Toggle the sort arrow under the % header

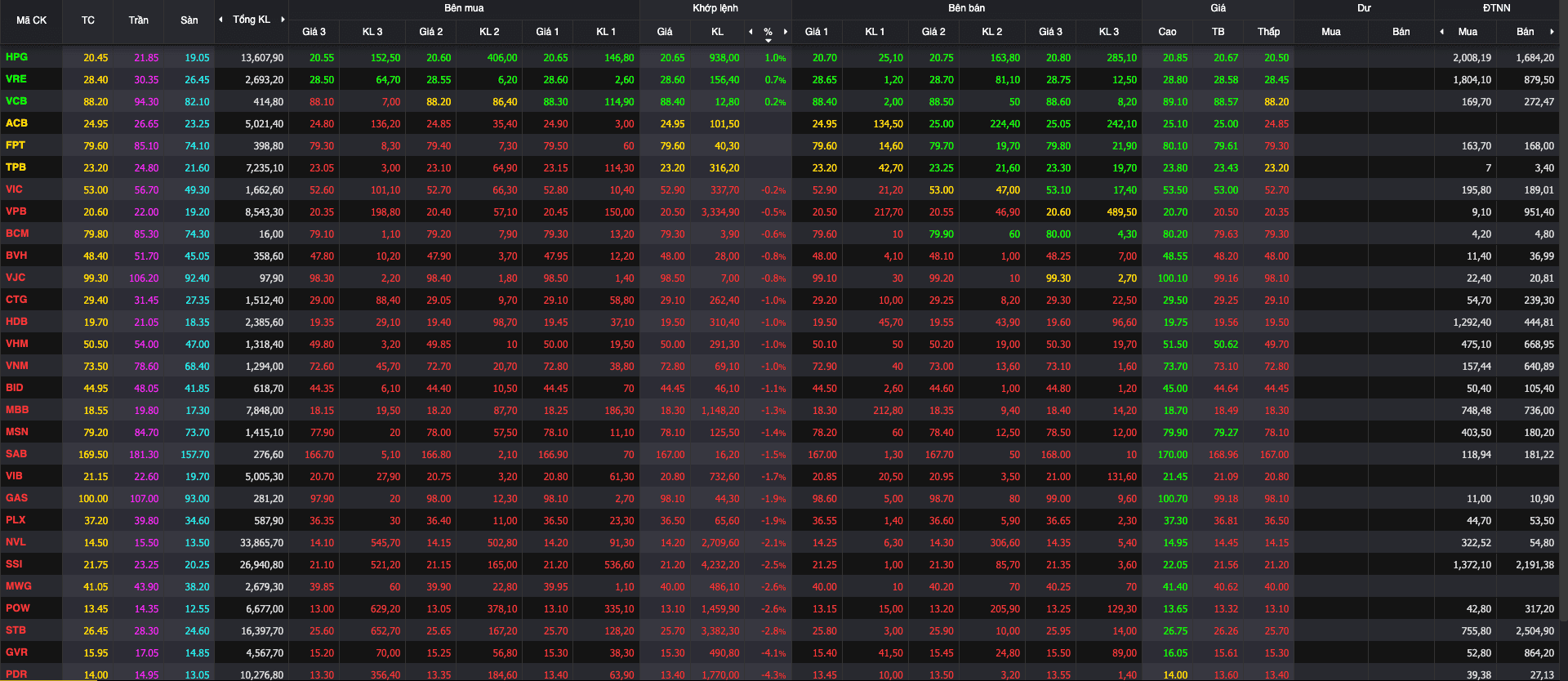[x=768, y=41]
